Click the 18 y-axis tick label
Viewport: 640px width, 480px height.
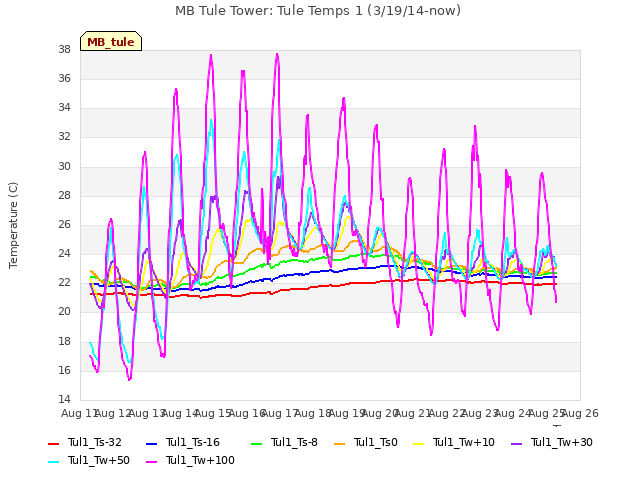[64, 341]
